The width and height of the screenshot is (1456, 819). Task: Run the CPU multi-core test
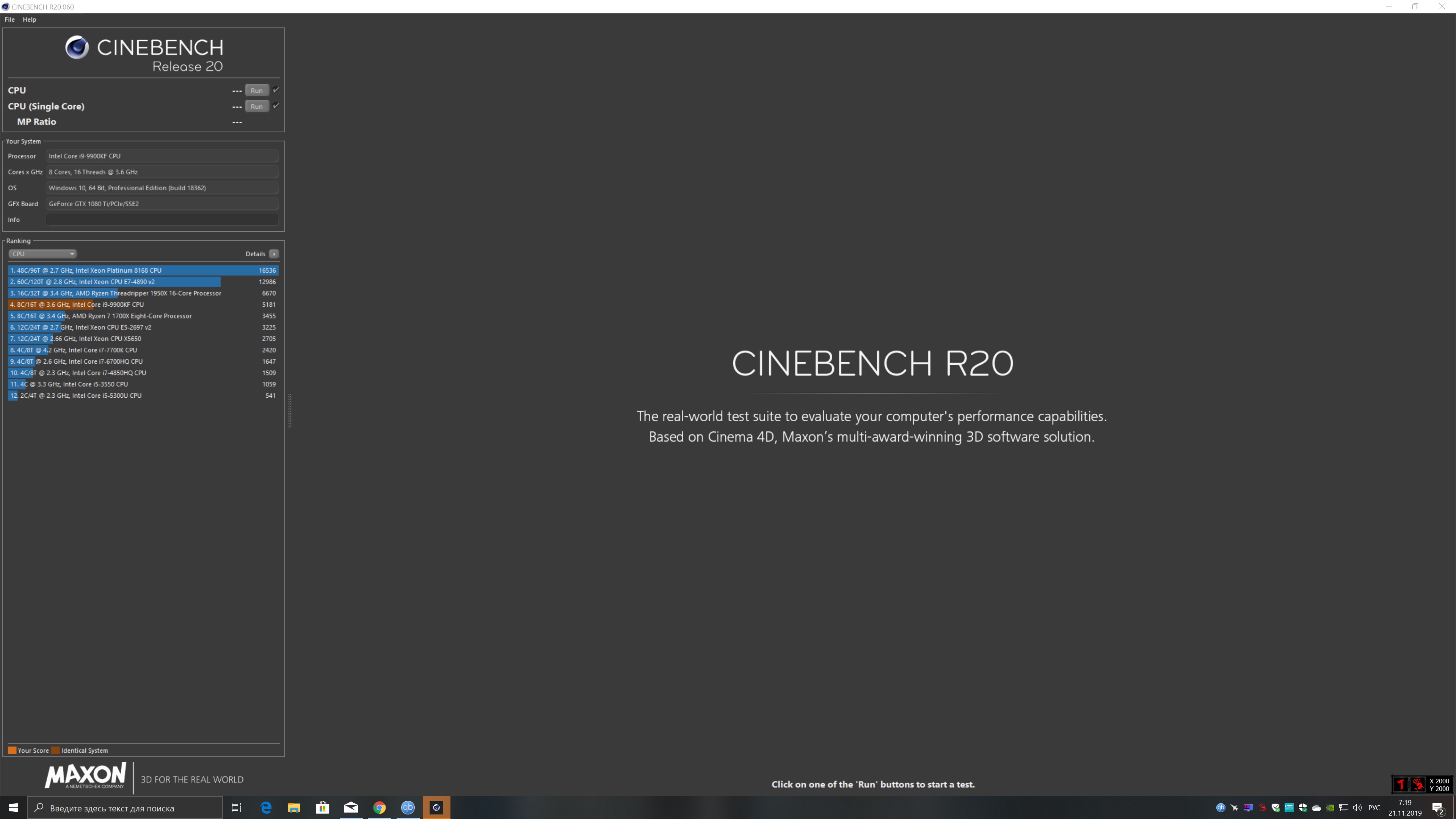tap(257, 91)
